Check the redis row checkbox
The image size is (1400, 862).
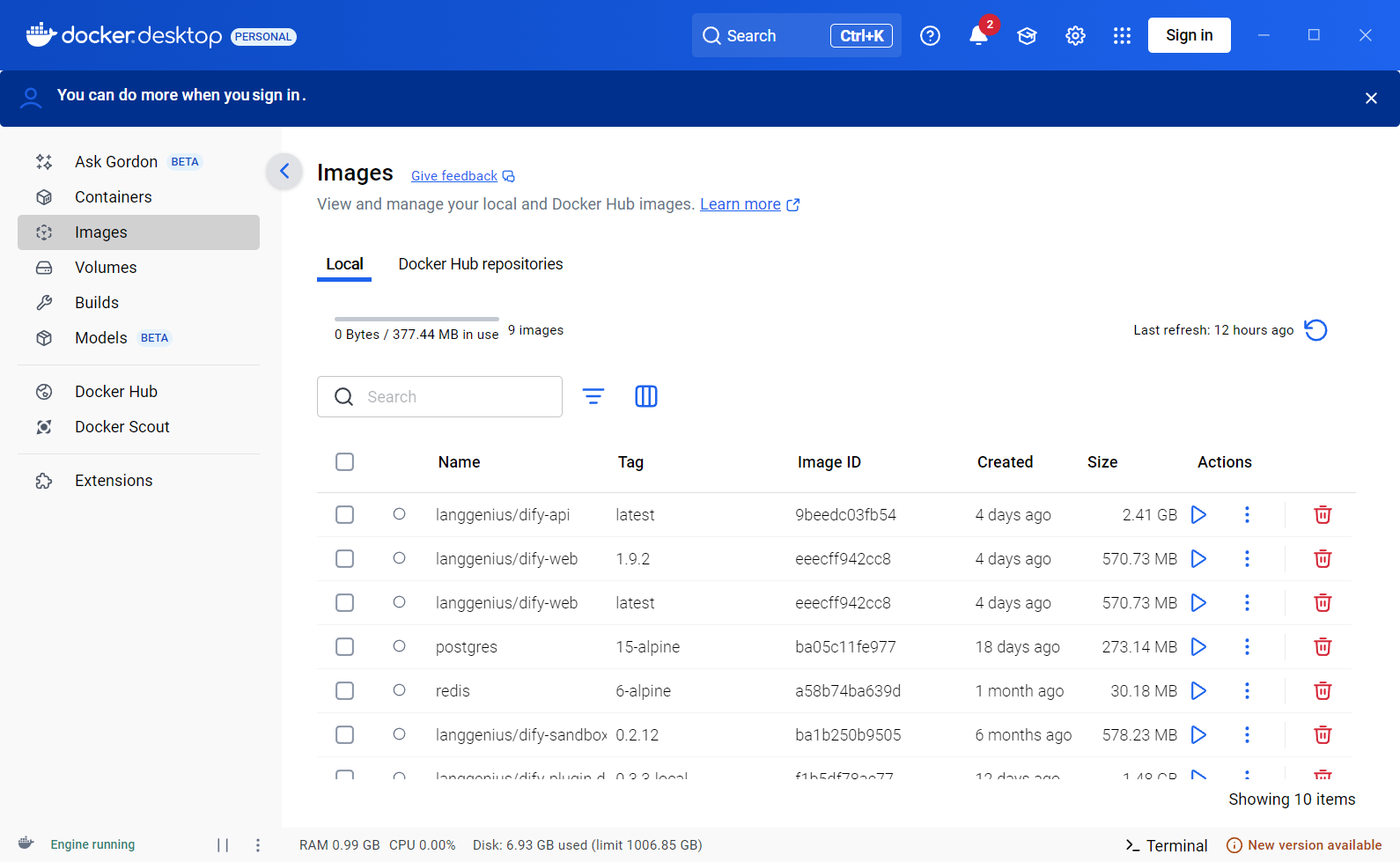(x=345, y=690)
